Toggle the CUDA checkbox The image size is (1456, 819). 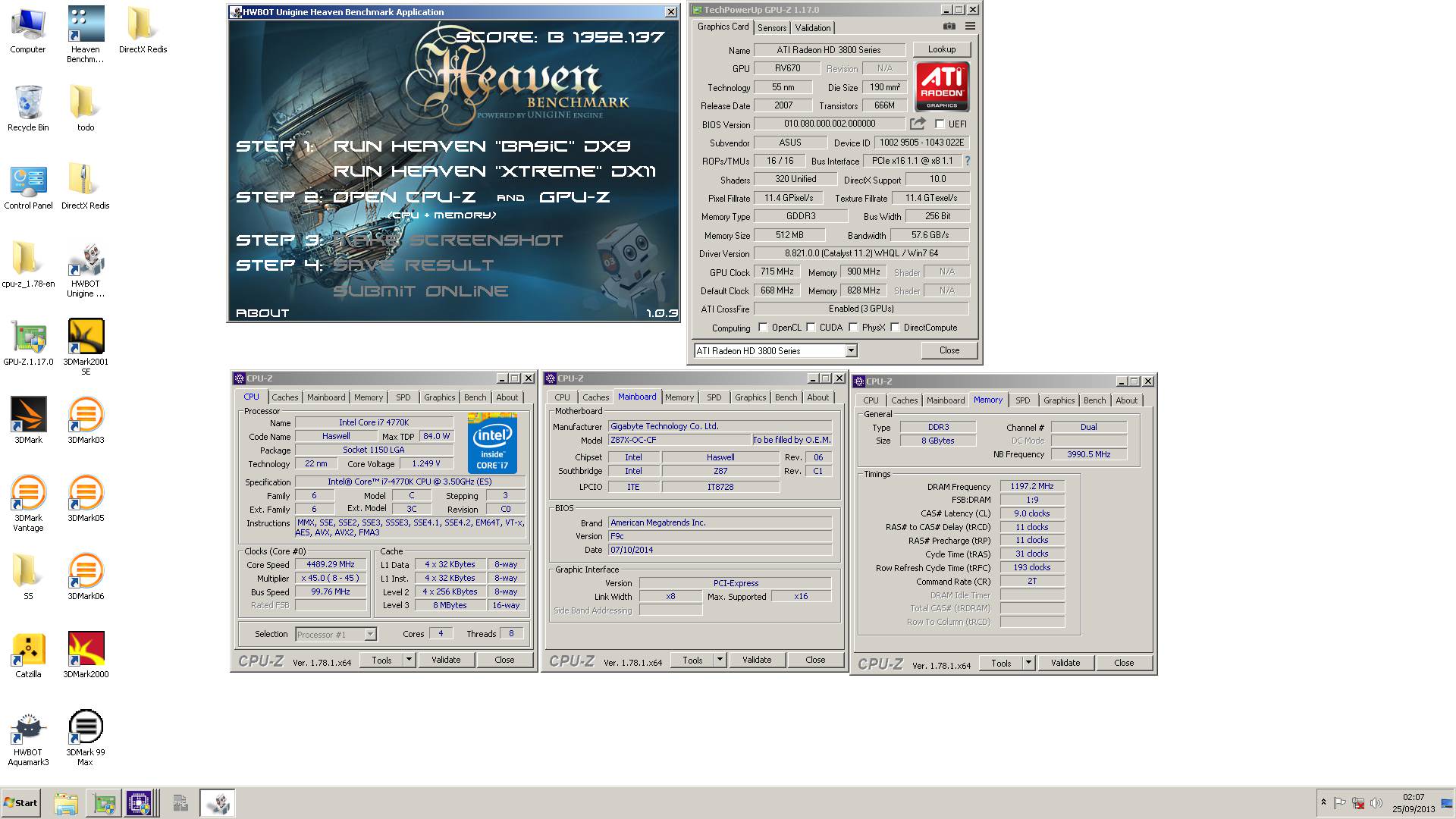tap(811, 328)
